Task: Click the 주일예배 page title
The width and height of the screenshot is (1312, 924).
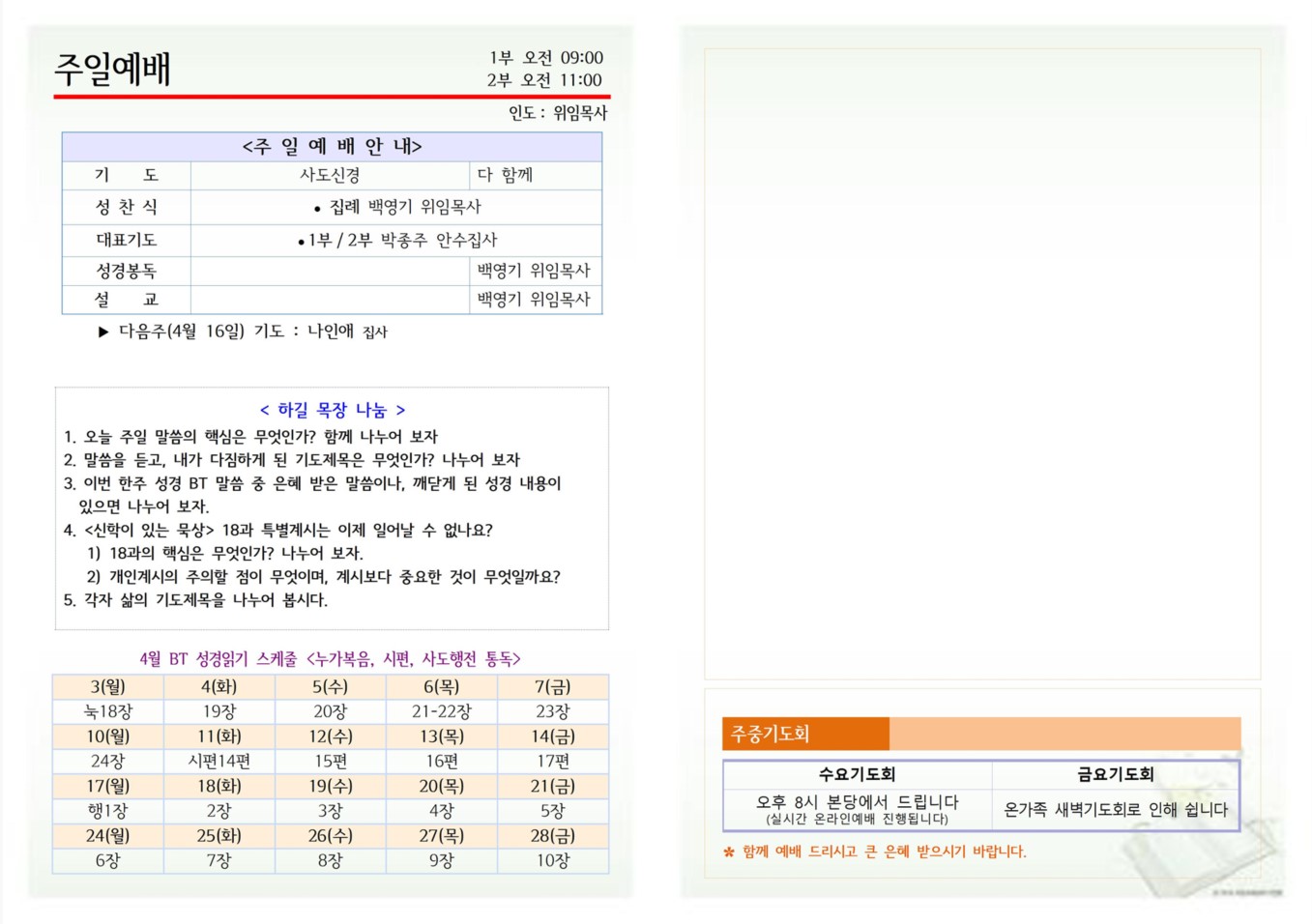Action: coord(112,70)
